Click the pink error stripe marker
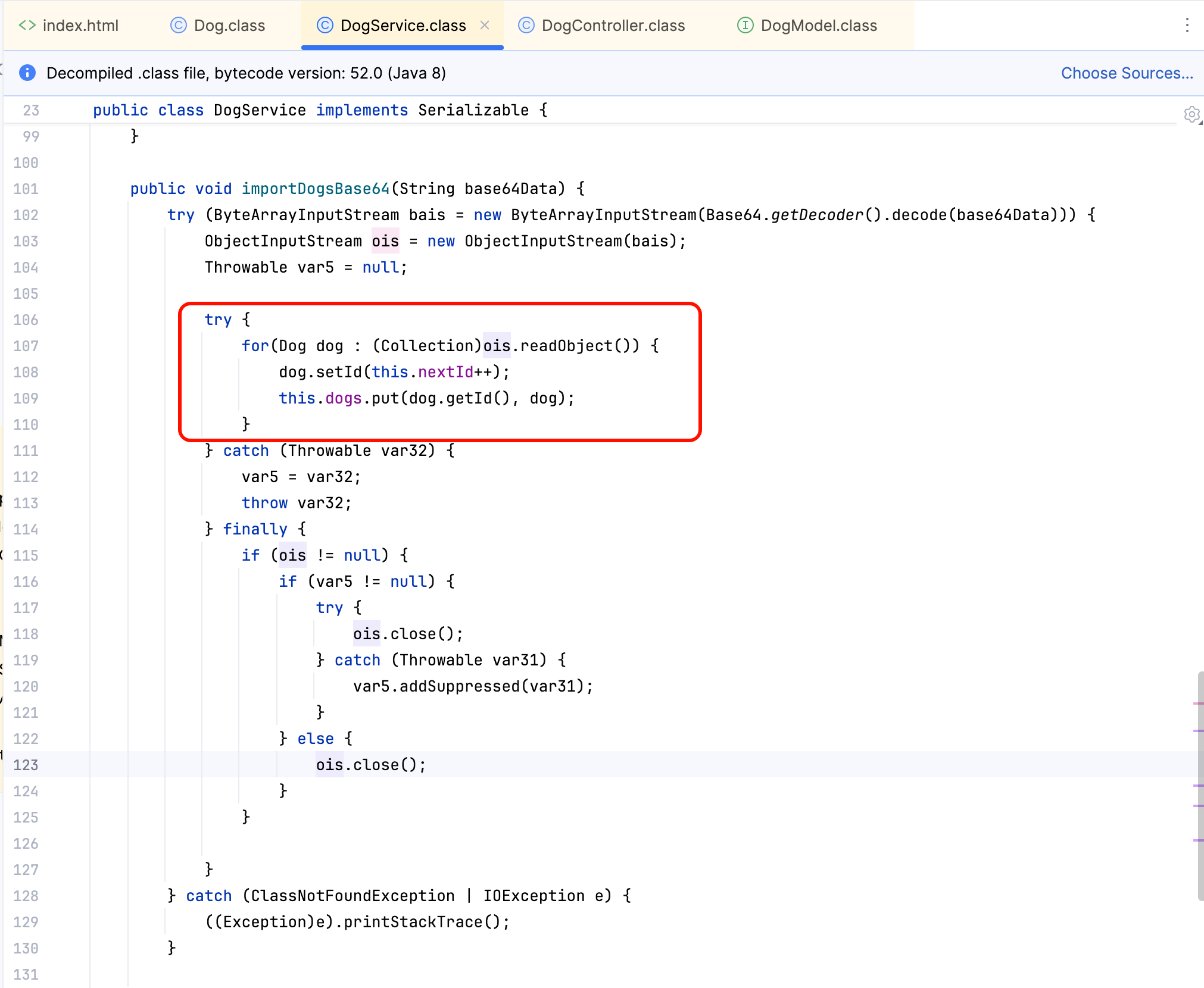1204x988 pixels. pos(1198,704)
